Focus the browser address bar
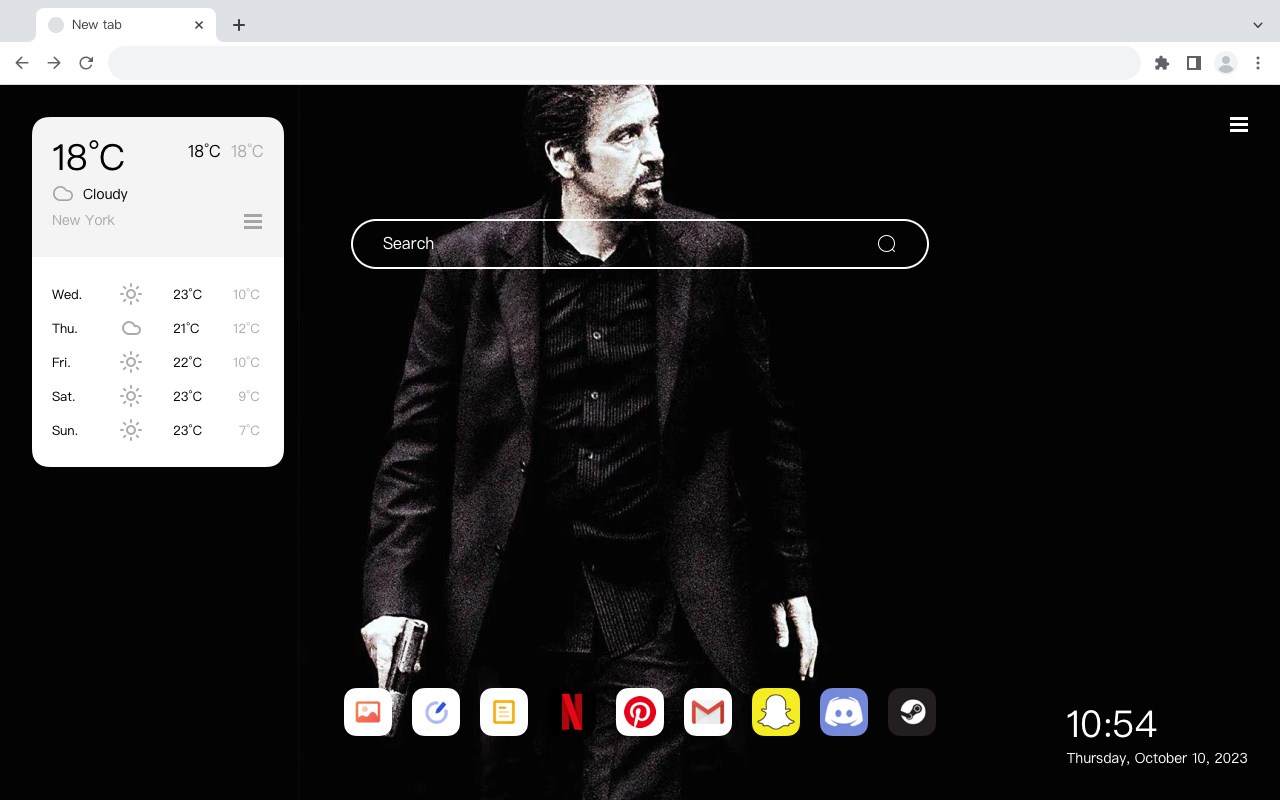 (x=624, y=63)
